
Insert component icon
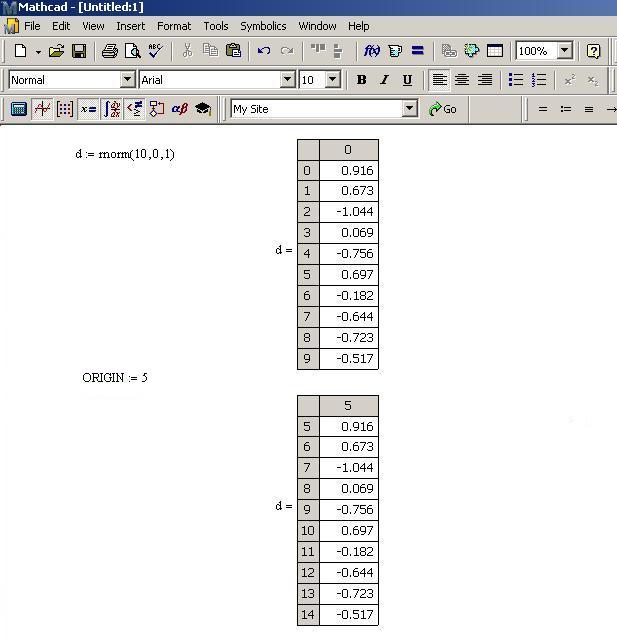click(472, 50)
